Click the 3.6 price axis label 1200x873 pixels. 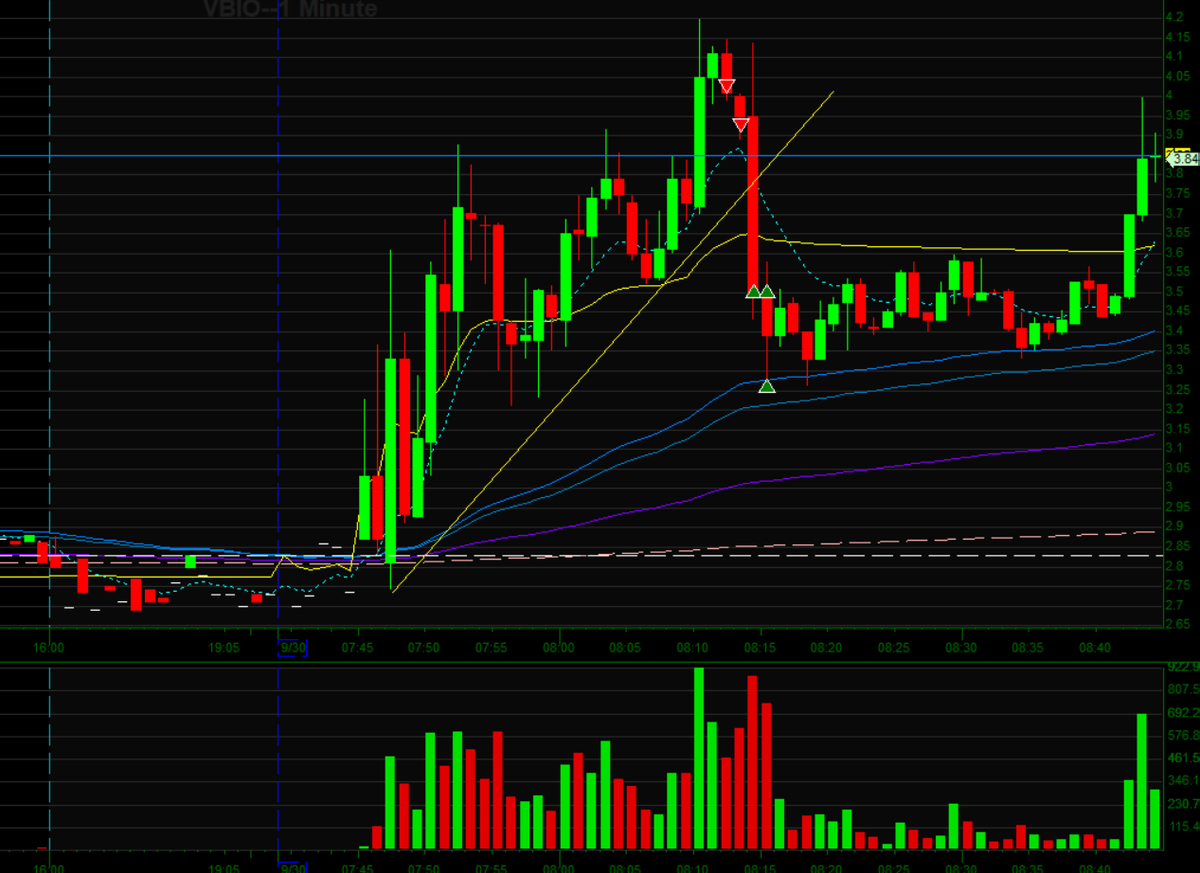coord(1175,252)
